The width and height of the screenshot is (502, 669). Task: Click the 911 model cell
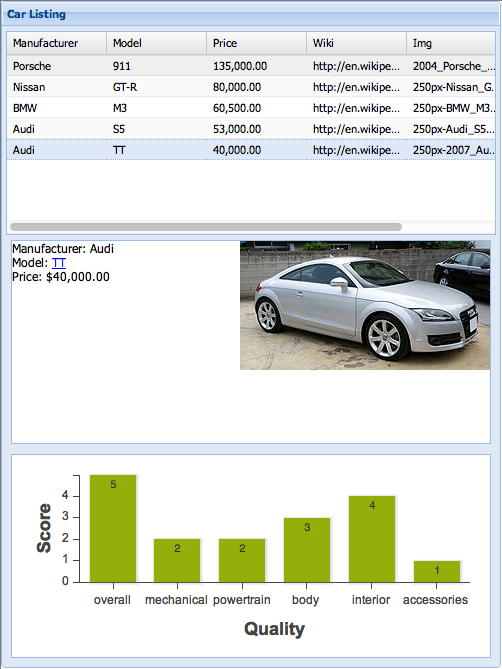tap(157, 66)
